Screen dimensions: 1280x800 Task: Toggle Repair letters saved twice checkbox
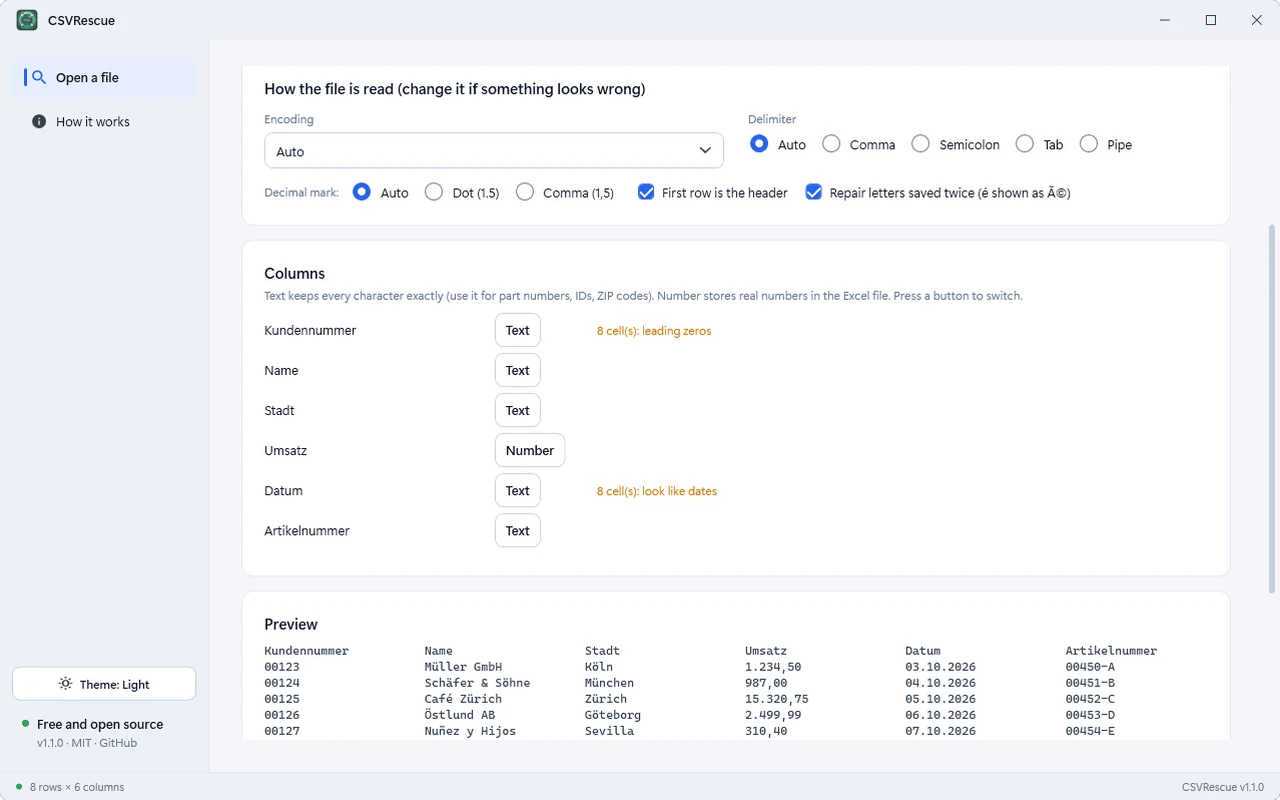[x=814, y=192]
